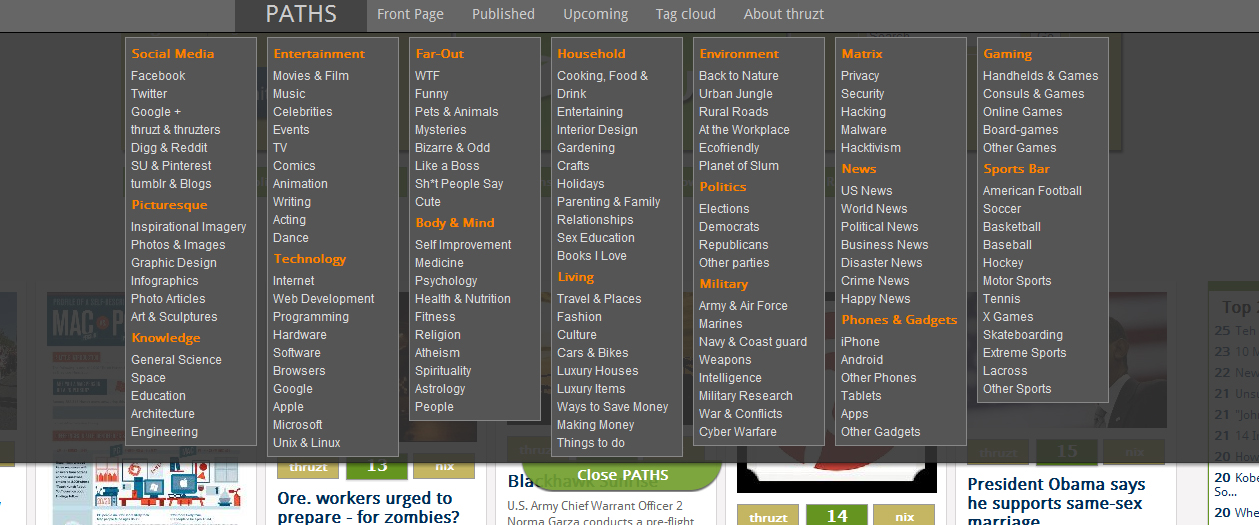
Task: Choose Travel & Places under Living
Action: [599, 299]
